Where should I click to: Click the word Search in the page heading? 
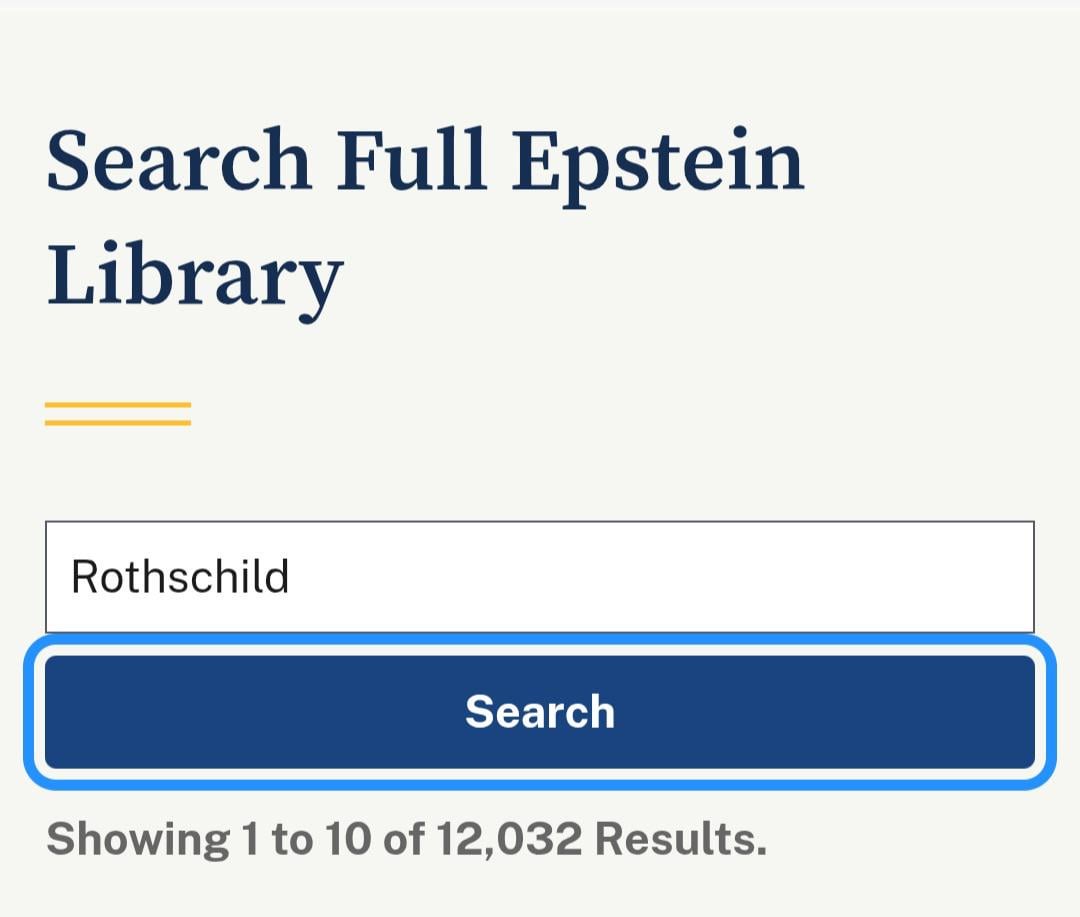(179, 160)
